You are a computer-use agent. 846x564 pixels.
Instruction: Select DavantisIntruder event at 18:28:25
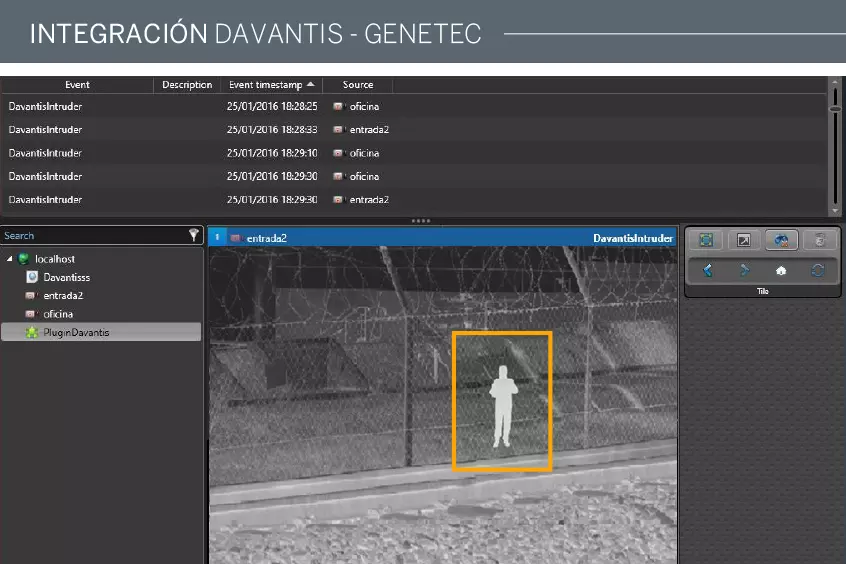click(413, 106)
